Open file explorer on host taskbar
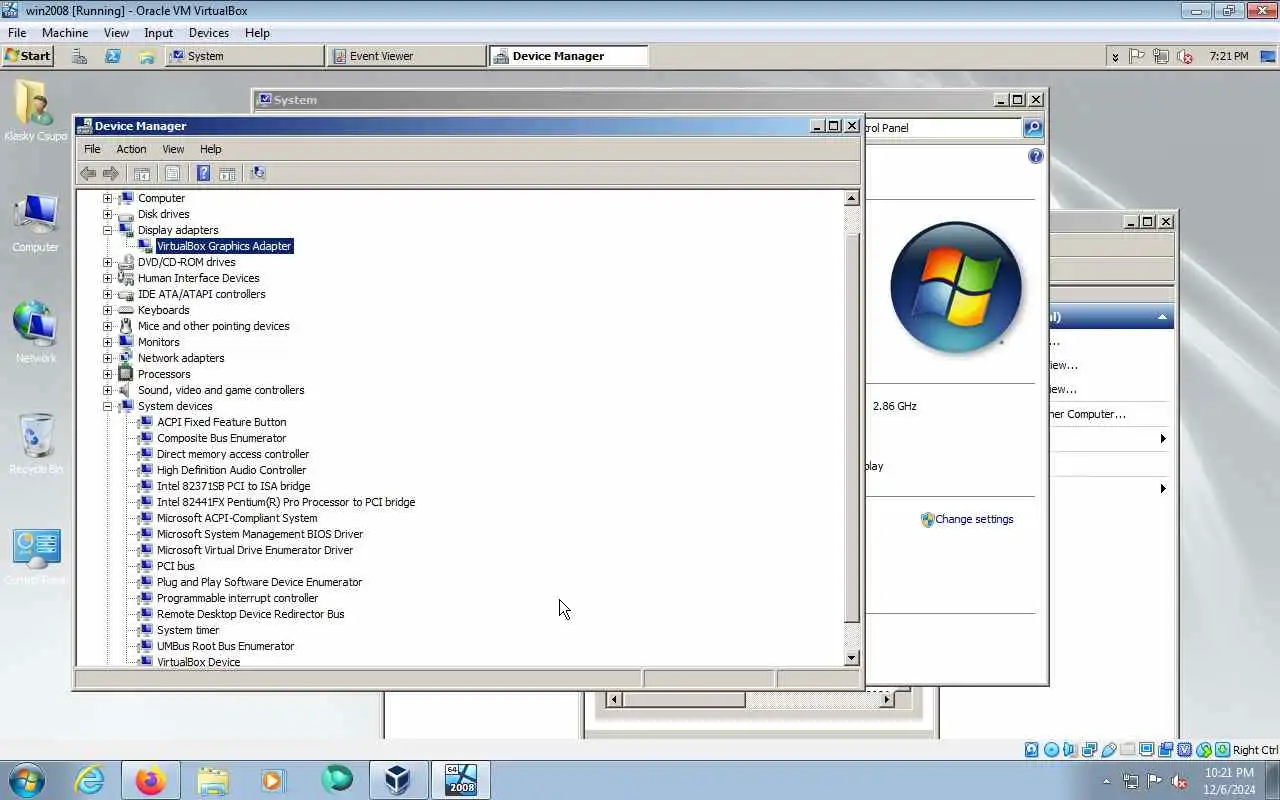This screenshot has width=1280, height=800. [212, 780]
